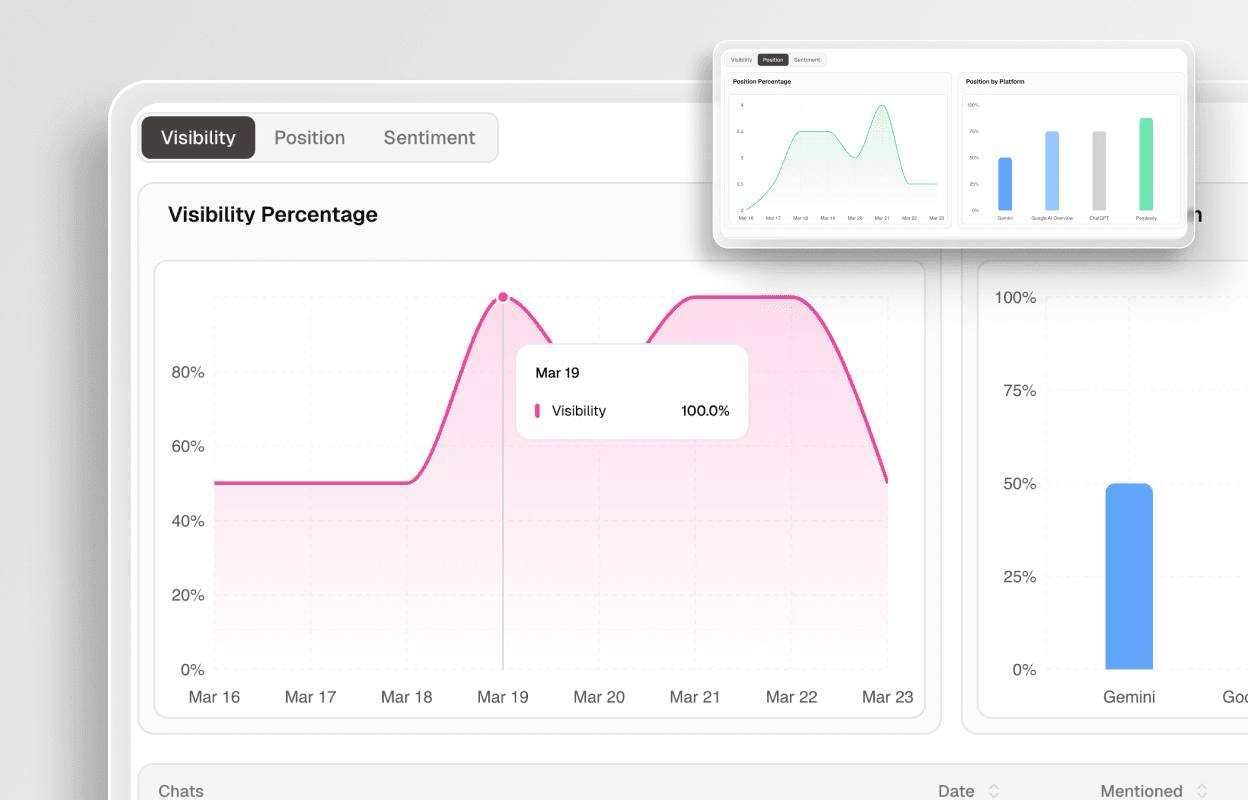This screenshot has width=1248, height=800.
Task: Select Visibility tab in the popup card
Action: click(740, 59)
